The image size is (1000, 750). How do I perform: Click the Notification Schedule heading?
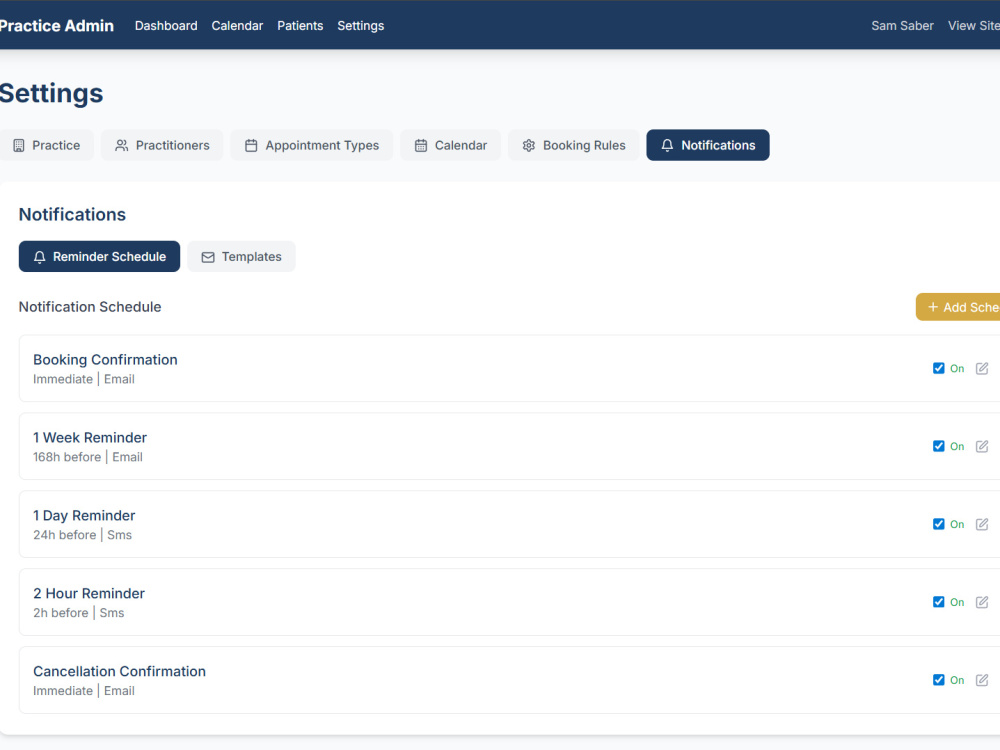pos(90,307)
